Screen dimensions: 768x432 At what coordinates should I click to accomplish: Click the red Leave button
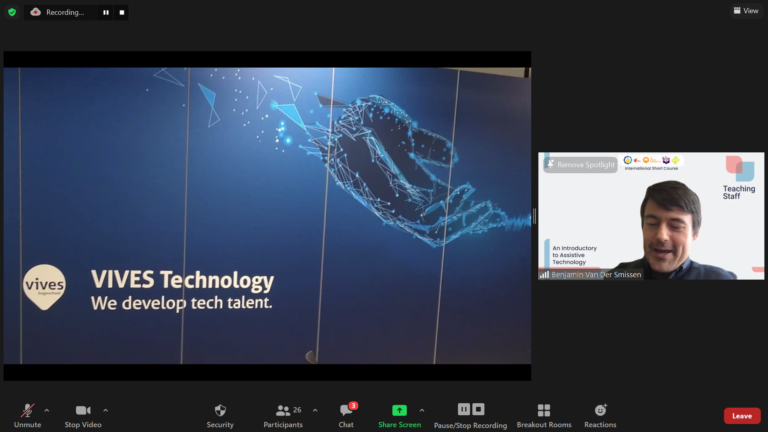(x=741, y=416)
